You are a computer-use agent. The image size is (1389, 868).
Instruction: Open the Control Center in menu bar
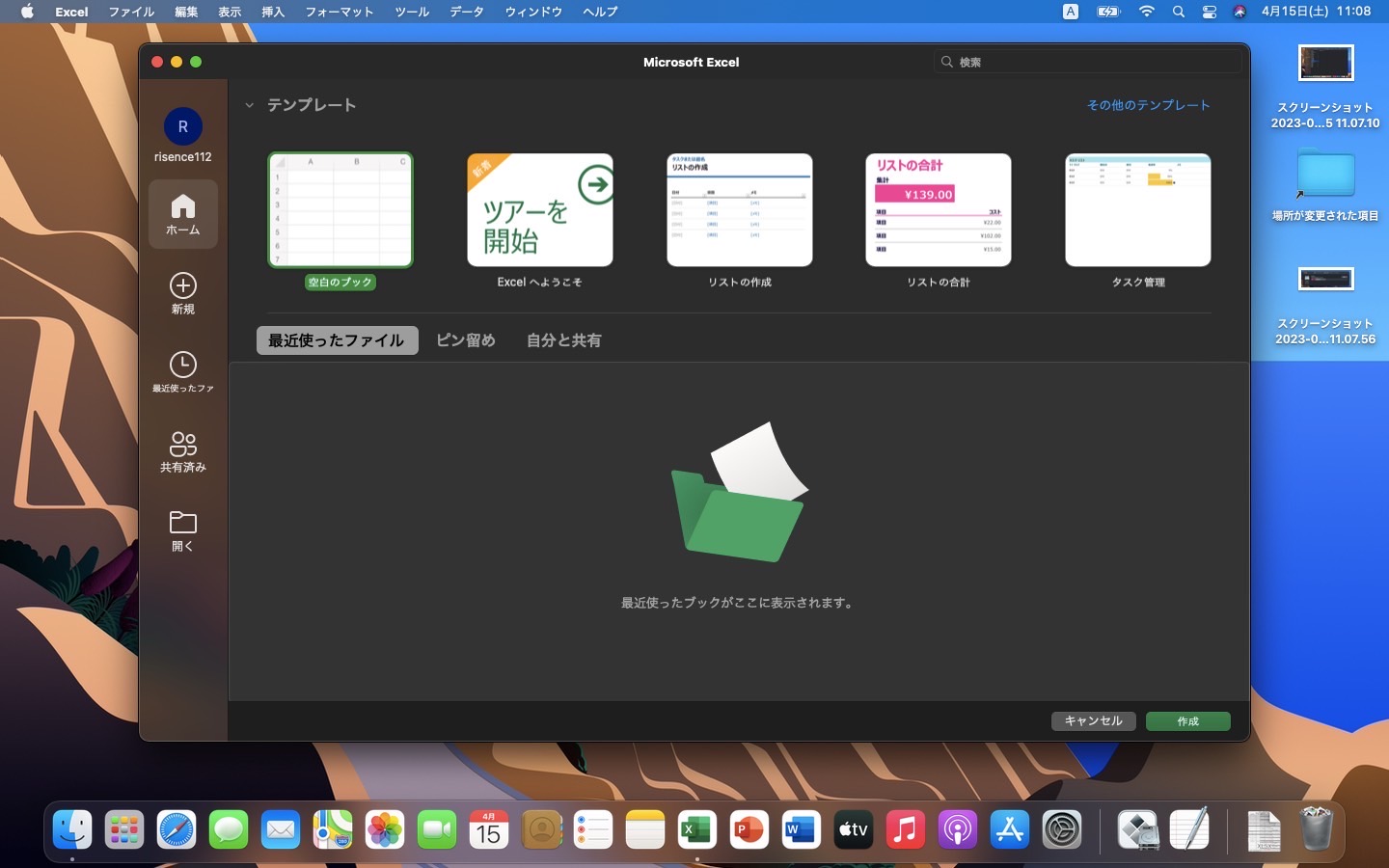pos(1209,12)
